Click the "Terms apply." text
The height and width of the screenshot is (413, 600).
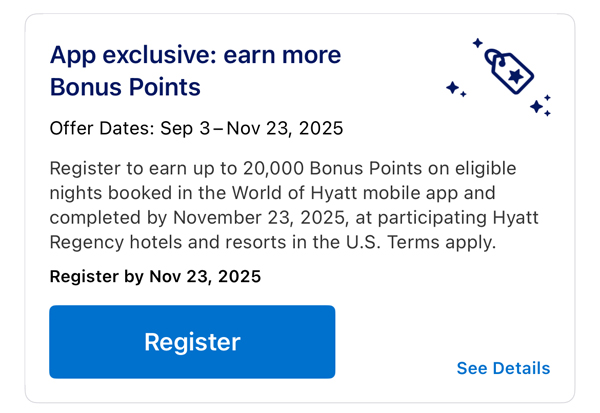pos(442,242)
